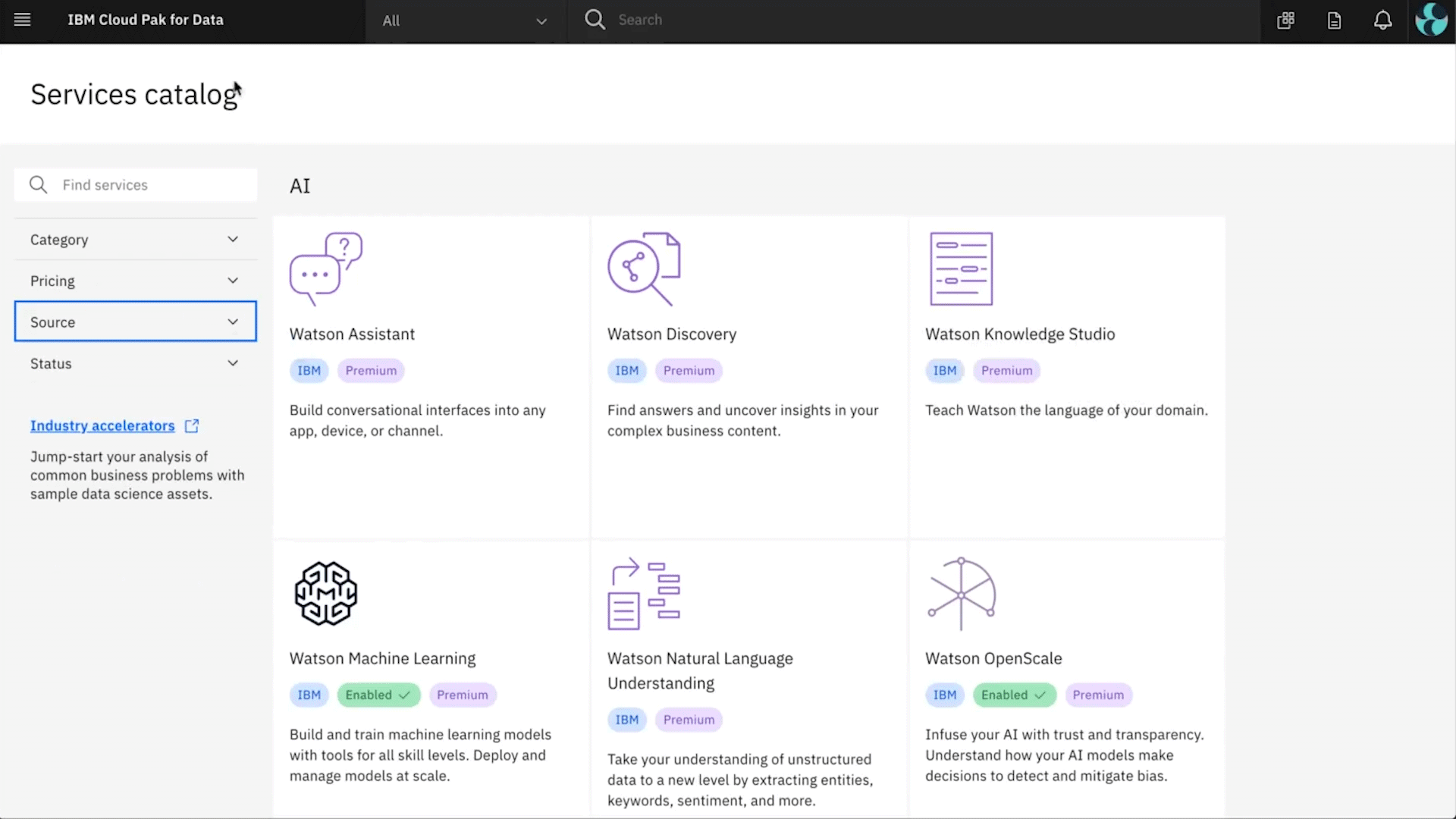Click into the Find services field
Image resolution: width=1456 pixels, height=819 pixels.
pyautogui.click(x=136, y=185)
